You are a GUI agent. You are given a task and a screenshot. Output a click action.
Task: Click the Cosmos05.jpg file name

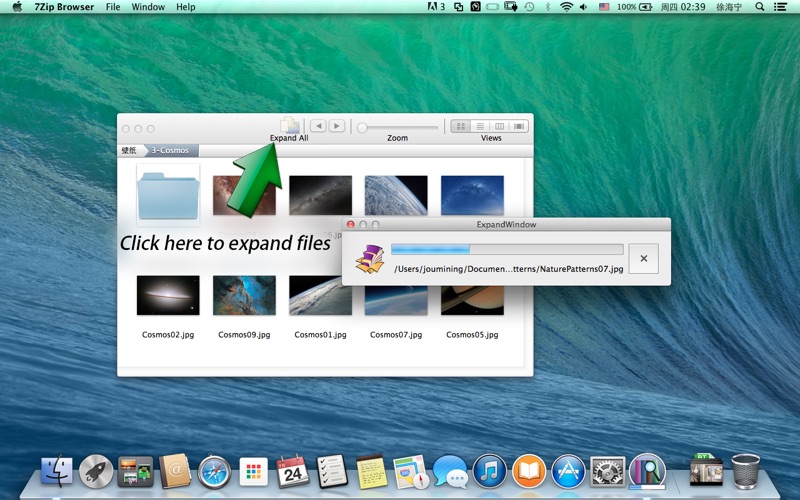coord(472,335)
